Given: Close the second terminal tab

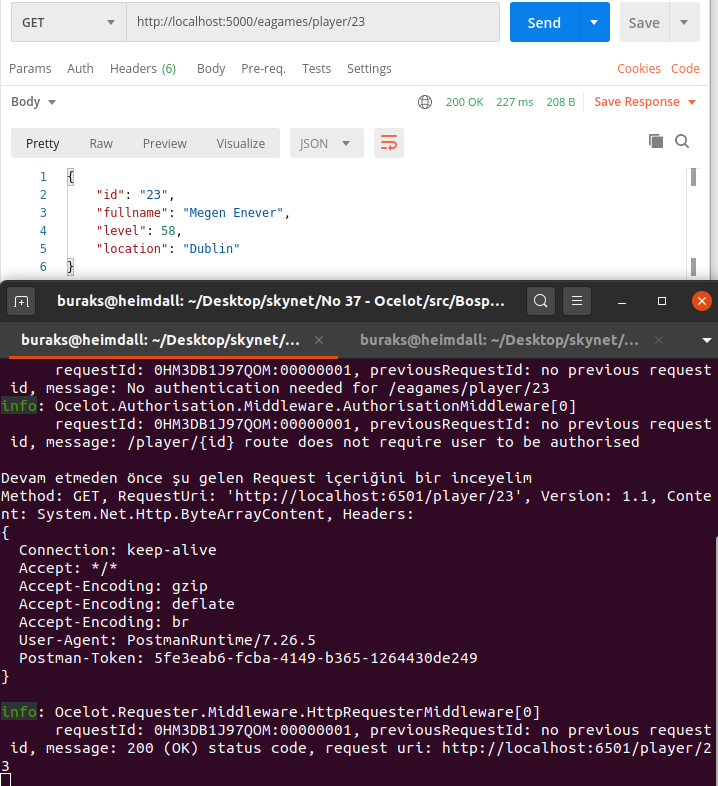Looking at the screenshot, I should (x=659, y=340).
